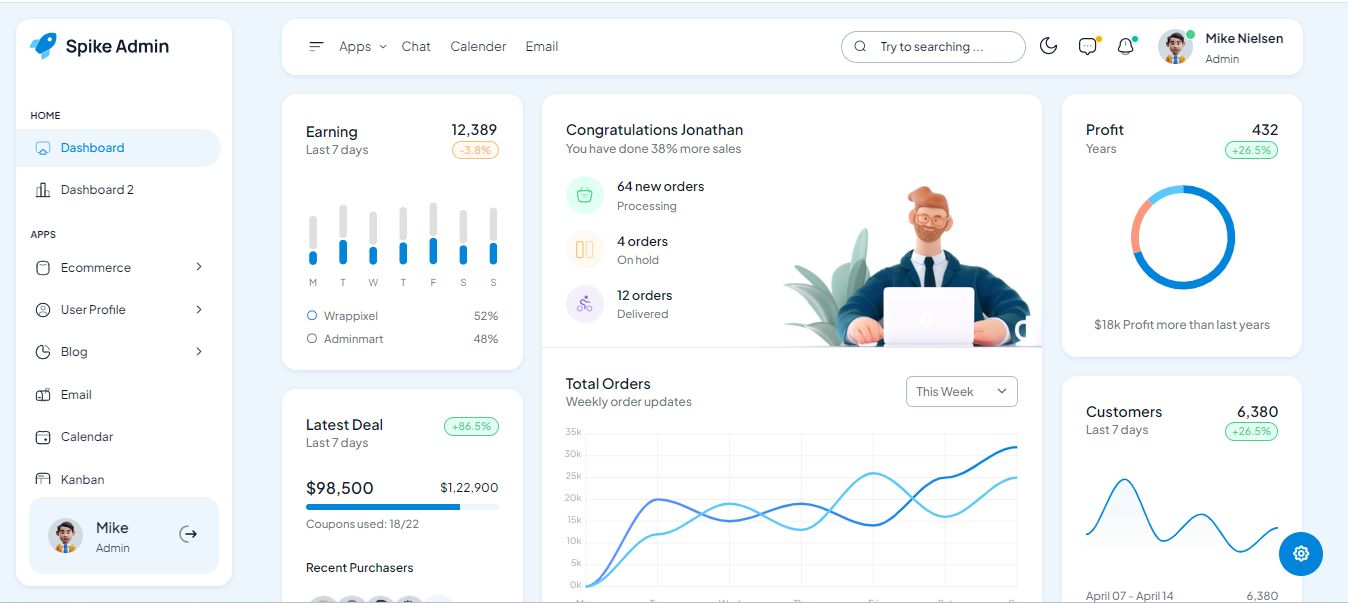Image resolution: width=1348 pixels, height=603 pixels.
Task: Click the Email sidebar icon
Action: point(43,395)
